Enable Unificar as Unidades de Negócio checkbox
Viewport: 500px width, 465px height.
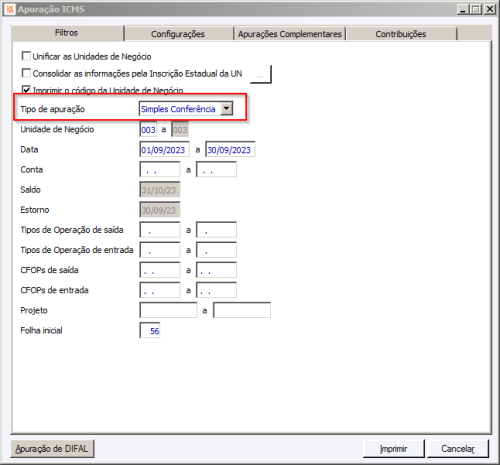pos(26,56)
